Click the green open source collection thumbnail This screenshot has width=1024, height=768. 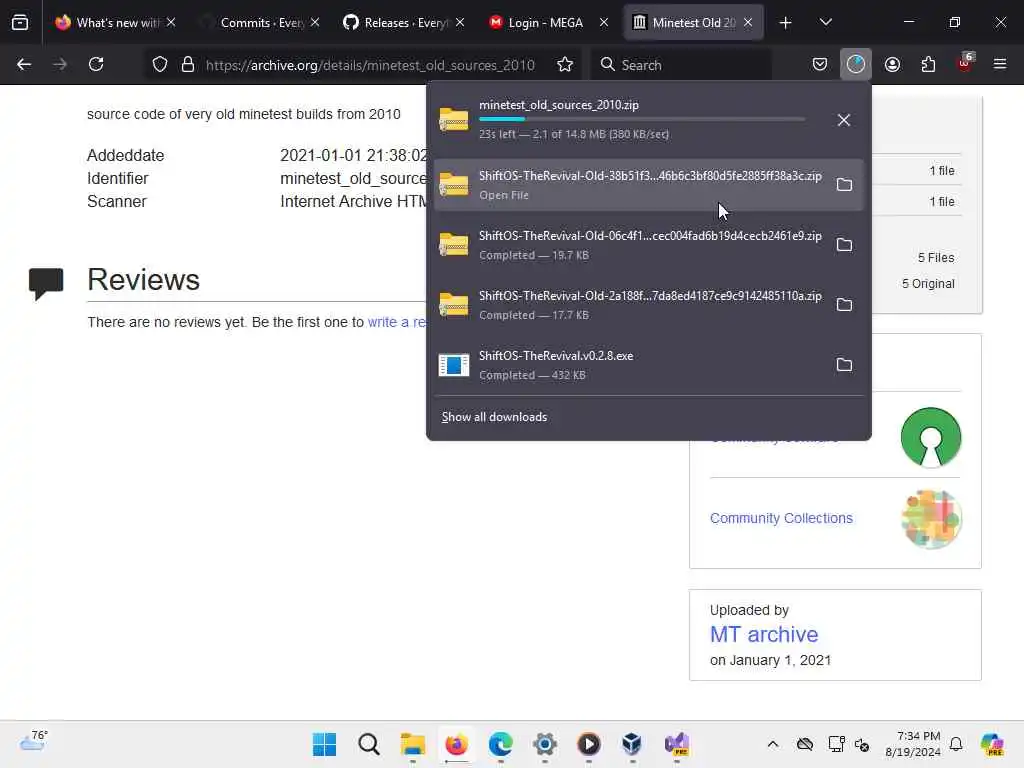pyautogui.click(x=931, y=437)
